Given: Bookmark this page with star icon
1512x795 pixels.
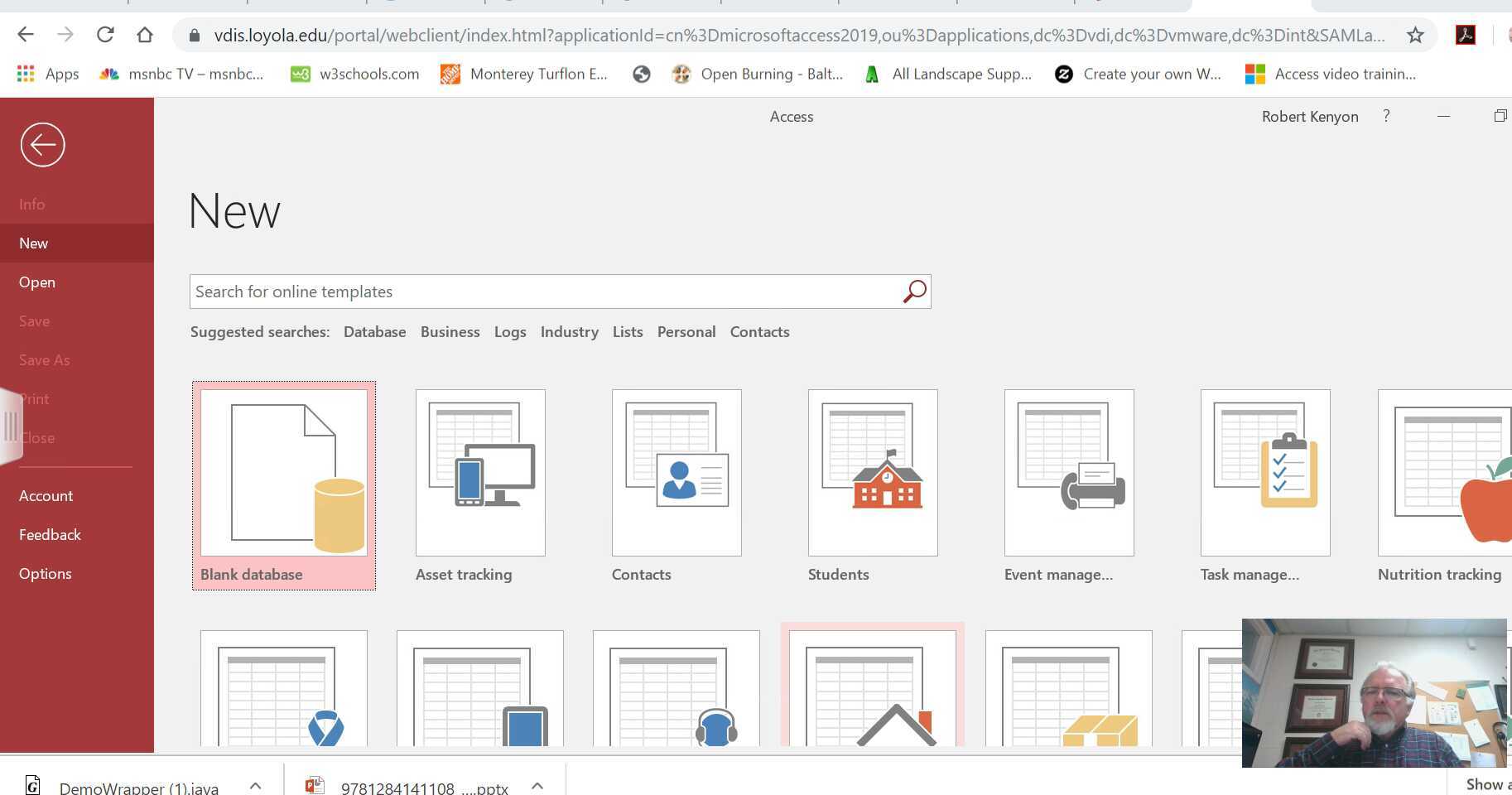Looking at the screenshot, I should pos(1415,35).
